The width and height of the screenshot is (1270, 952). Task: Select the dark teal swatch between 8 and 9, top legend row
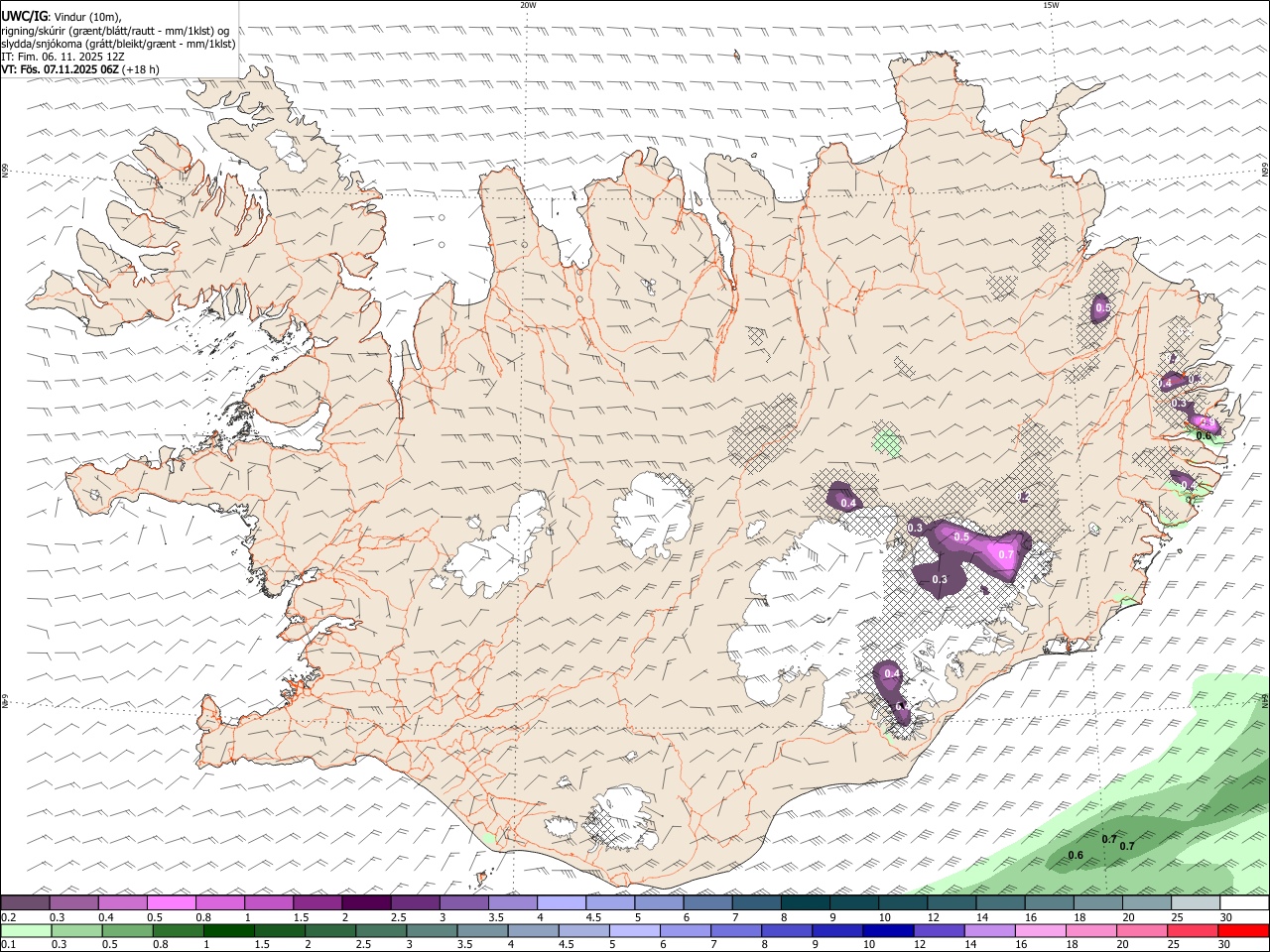(x=804, y=903)
